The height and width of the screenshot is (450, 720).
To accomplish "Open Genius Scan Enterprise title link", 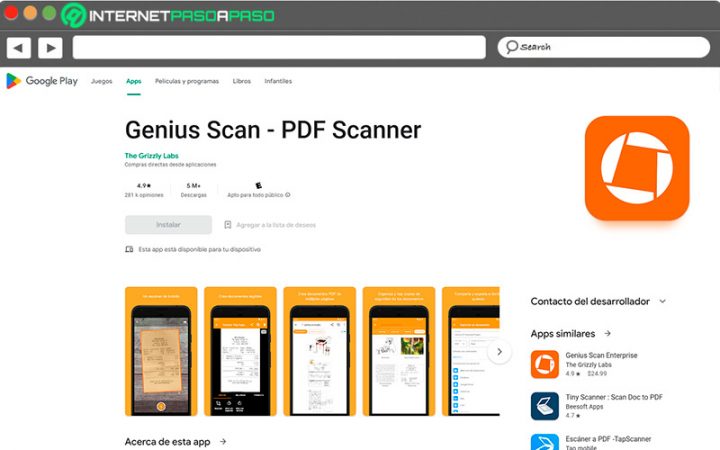I will coord(601,355).
